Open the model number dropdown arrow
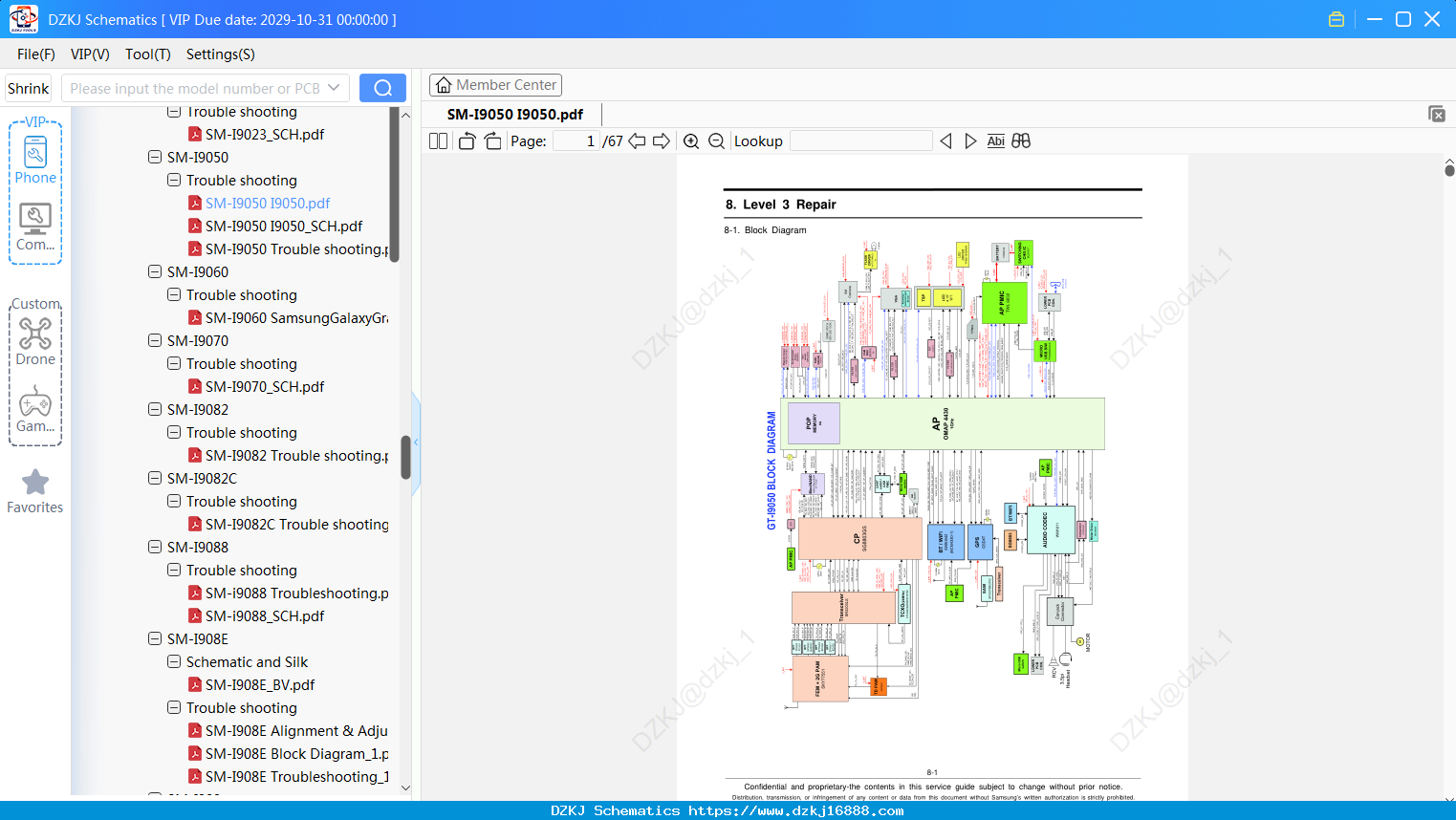This screenshot has width=1456, height=820. [x=334, y=88]
